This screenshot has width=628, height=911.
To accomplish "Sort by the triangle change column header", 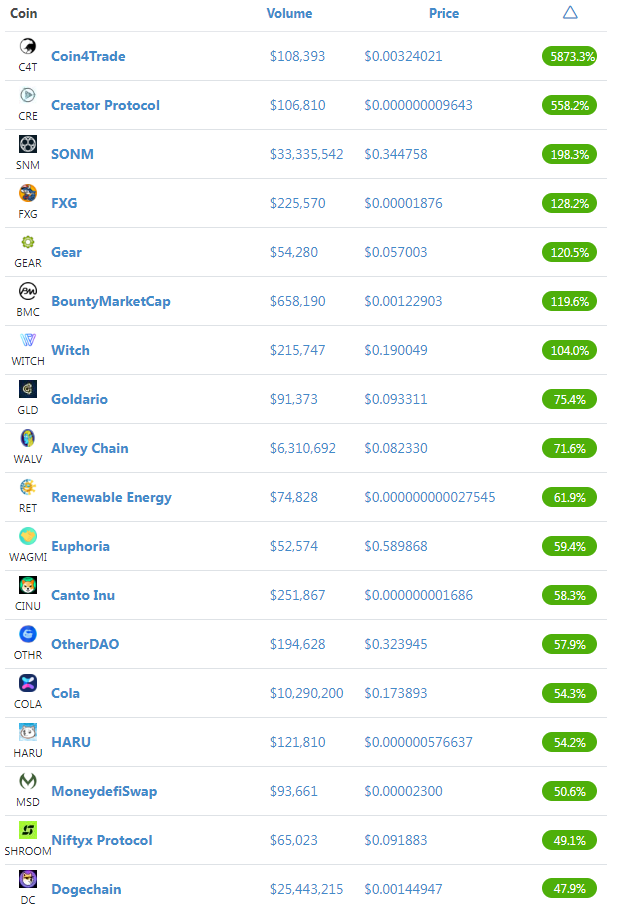I will coord(570,13).
